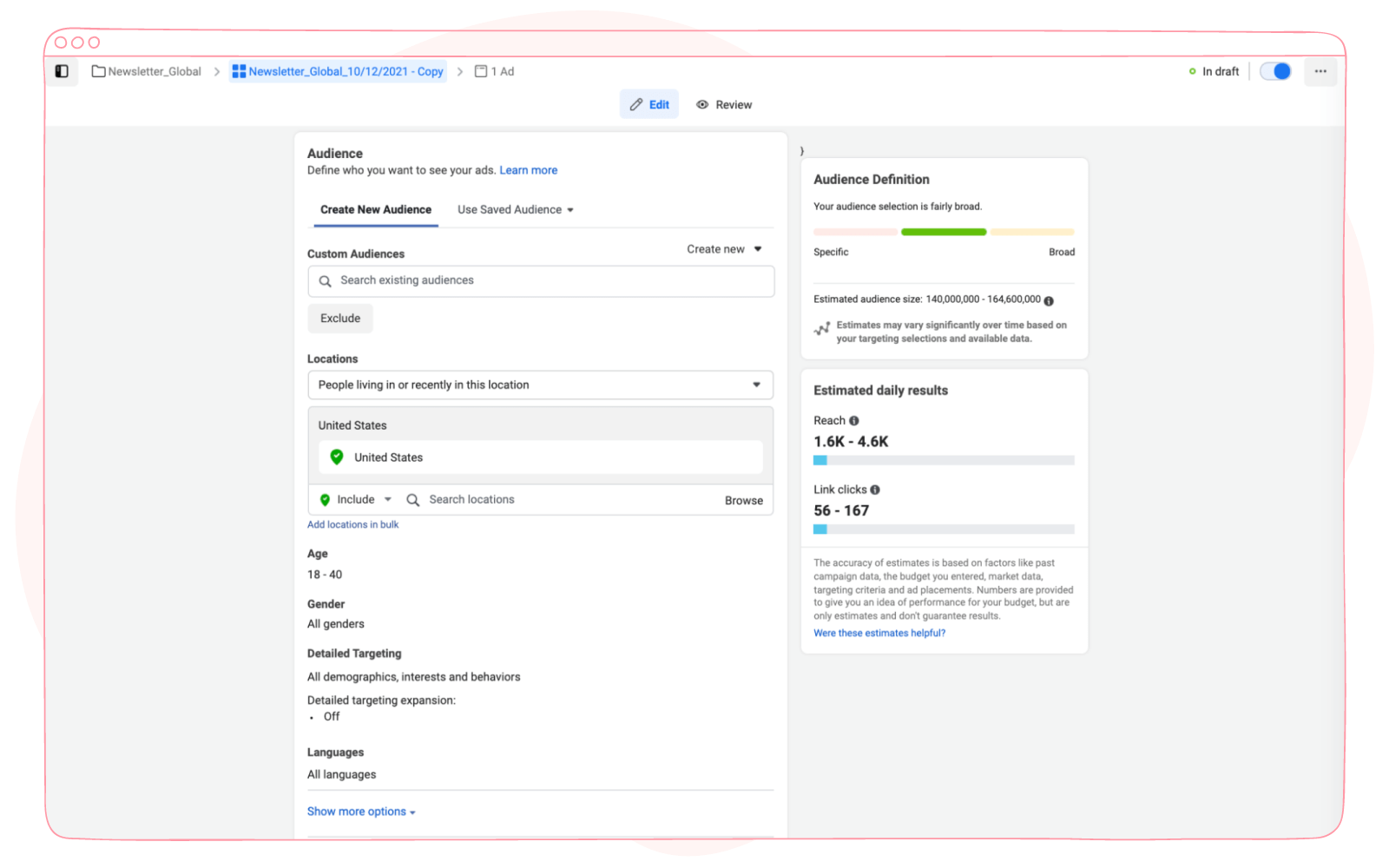Open the 1 Ad breadcrumb item
This screenshot has height=868, width=1389.
(494, 71)
